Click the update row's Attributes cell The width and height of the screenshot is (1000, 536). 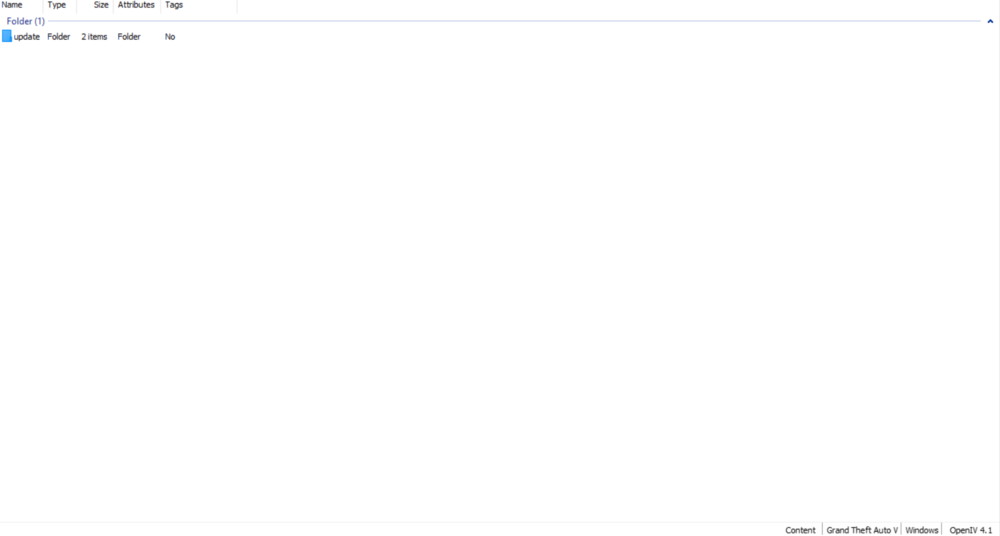[x=129, y=37]
